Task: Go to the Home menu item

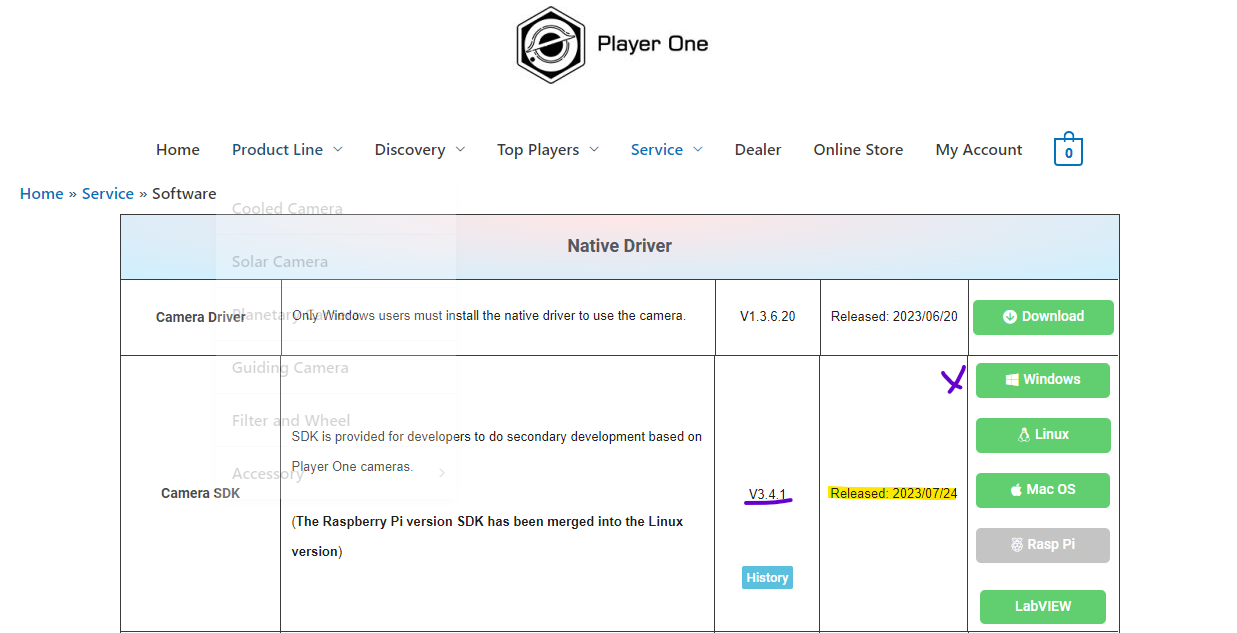Action: pyautogui.click(x=178, y=149)
